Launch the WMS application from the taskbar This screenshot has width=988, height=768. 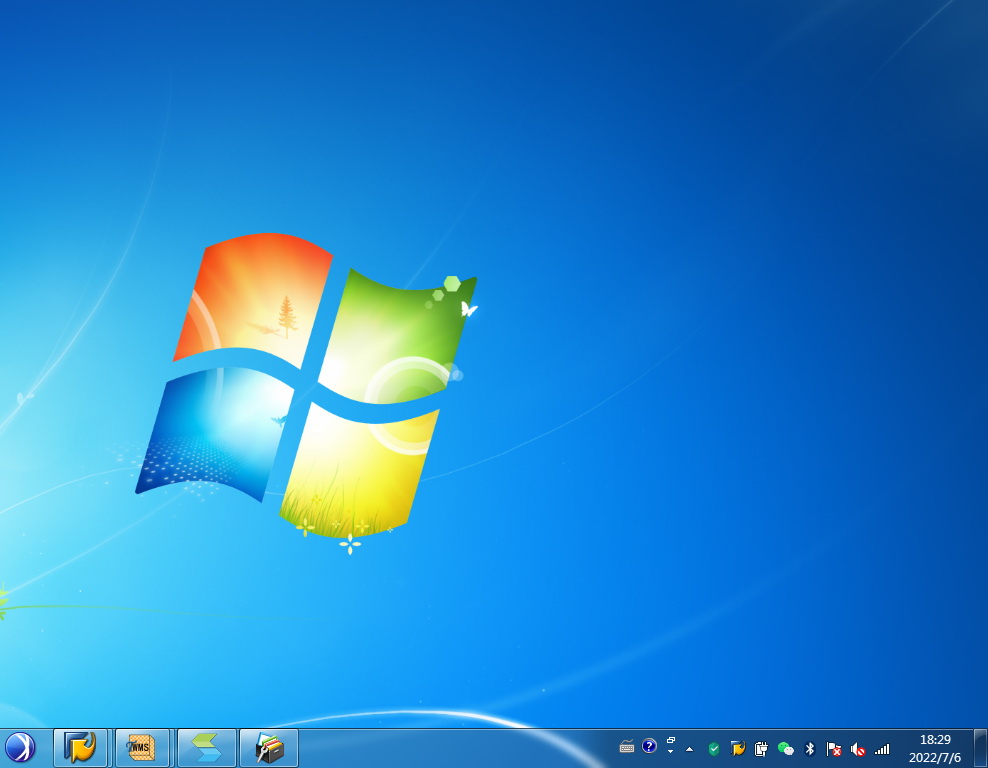(x=142, y=748)
